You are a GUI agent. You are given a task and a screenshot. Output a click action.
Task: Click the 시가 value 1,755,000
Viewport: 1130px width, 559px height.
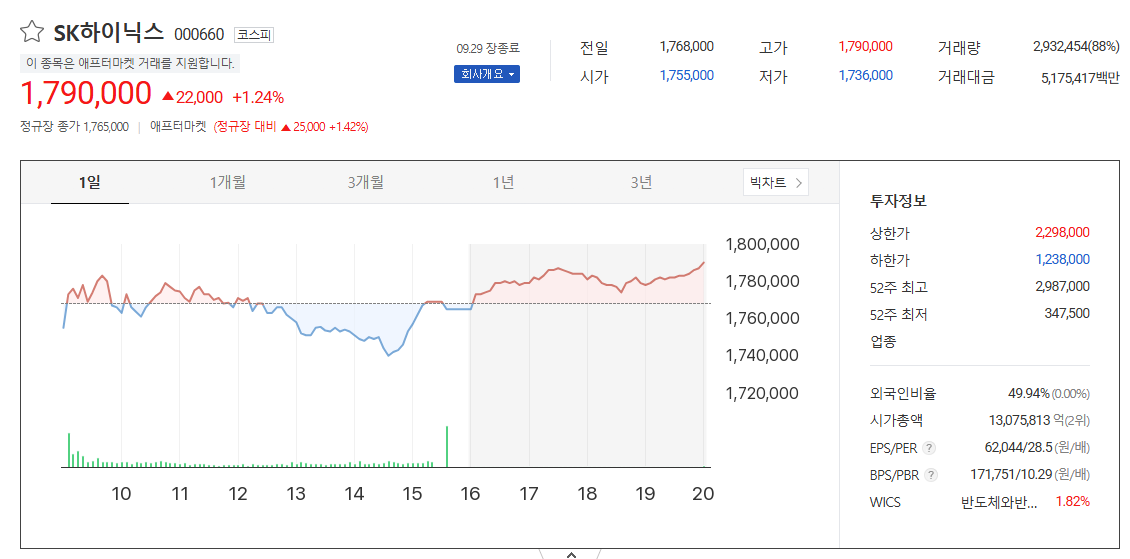(686, 76)
